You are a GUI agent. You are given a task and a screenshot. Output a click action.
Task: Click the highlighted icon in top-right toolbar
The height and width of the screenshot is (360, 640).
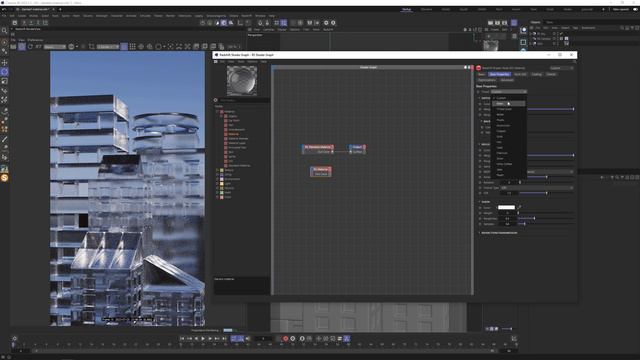[514, 23]
